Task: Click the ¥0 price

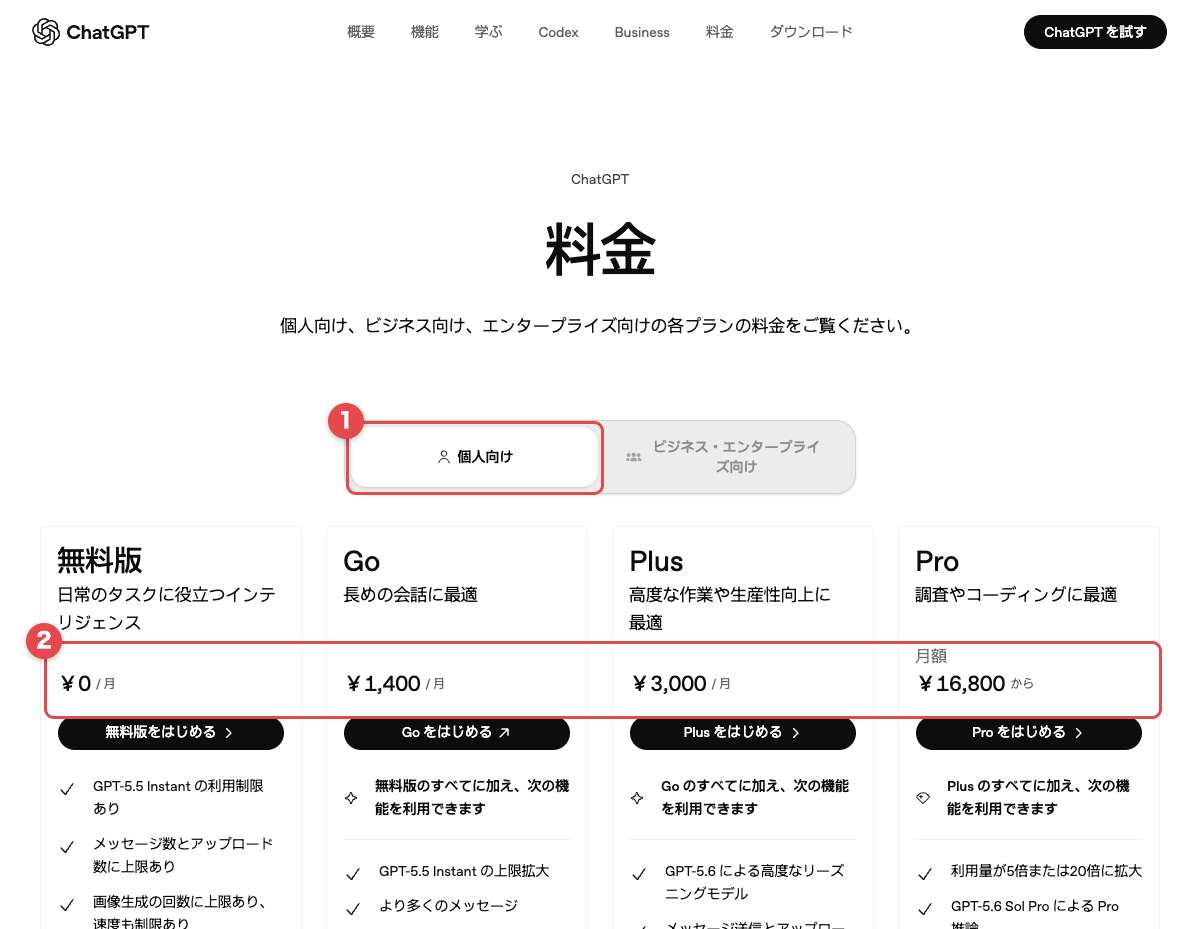Action: tap(75, 684)
